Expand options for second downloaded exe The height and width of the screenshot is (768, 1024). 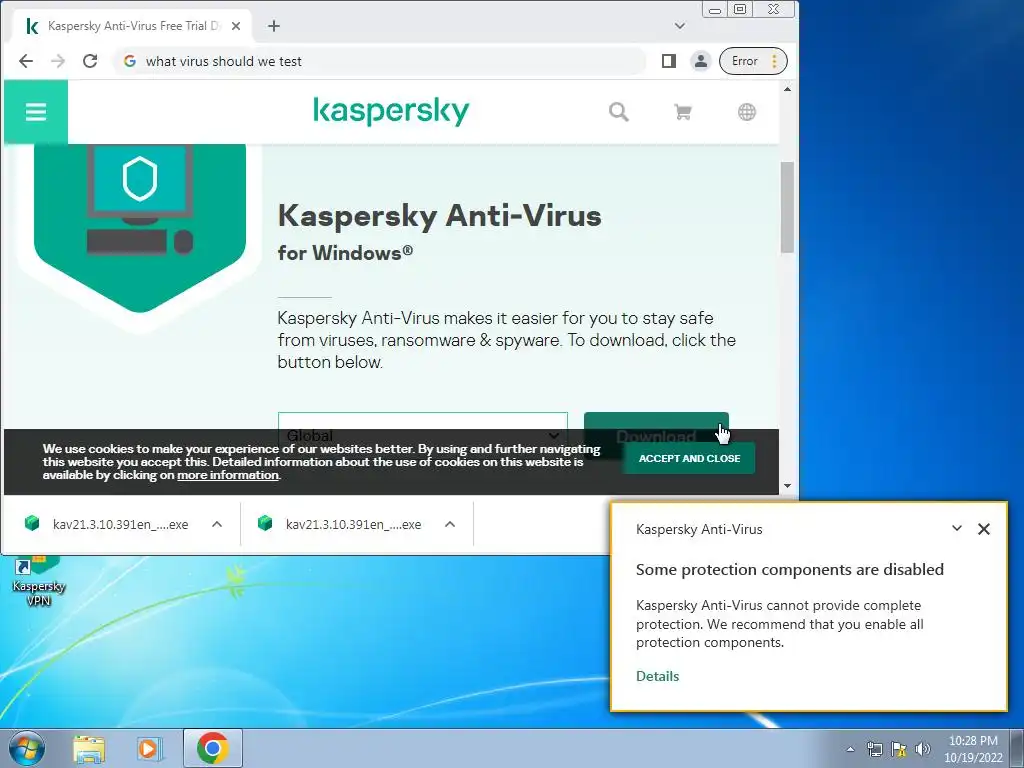click(x=450, y=524)
